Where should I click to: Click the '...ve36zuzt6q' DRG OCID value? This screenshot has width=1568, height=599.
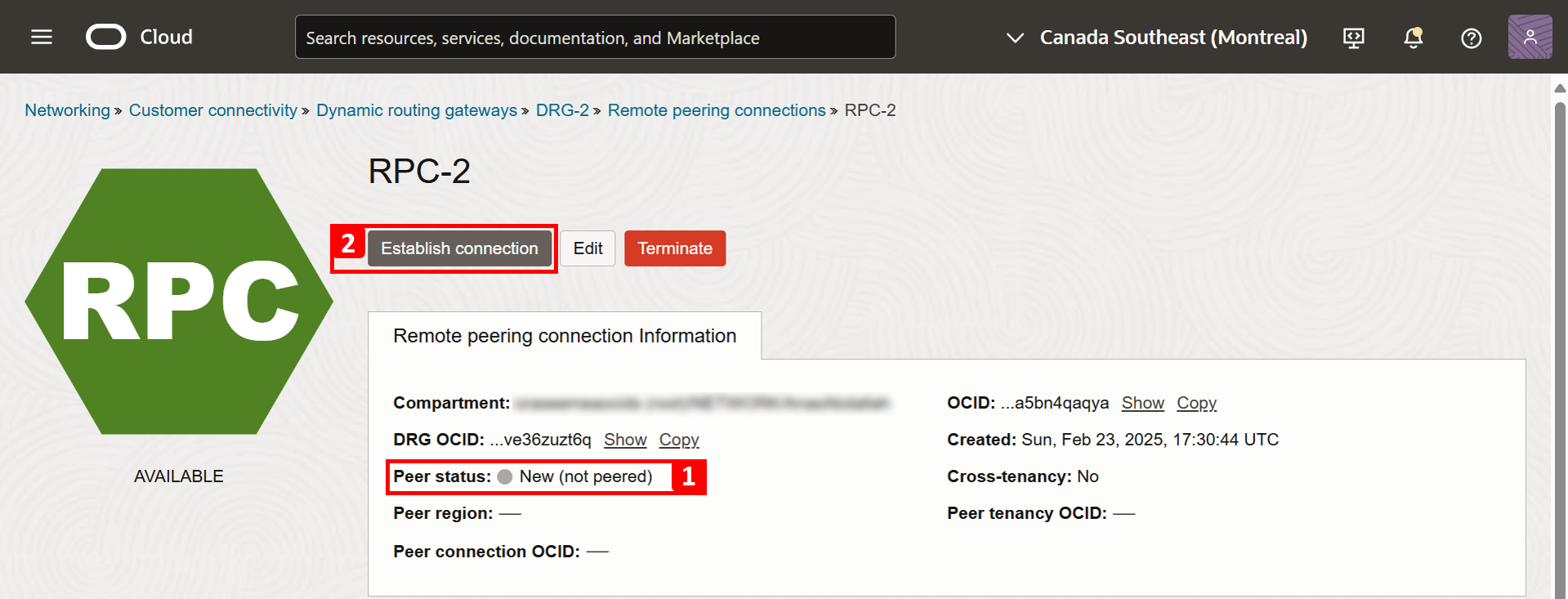tap(540, 440)
